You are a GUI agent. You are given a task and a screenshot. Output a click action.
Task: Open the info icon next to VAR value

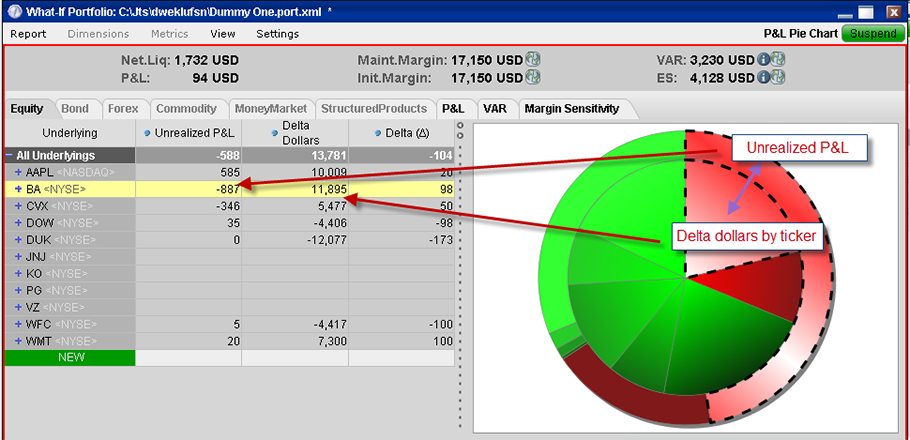click(x=763, y=60)
